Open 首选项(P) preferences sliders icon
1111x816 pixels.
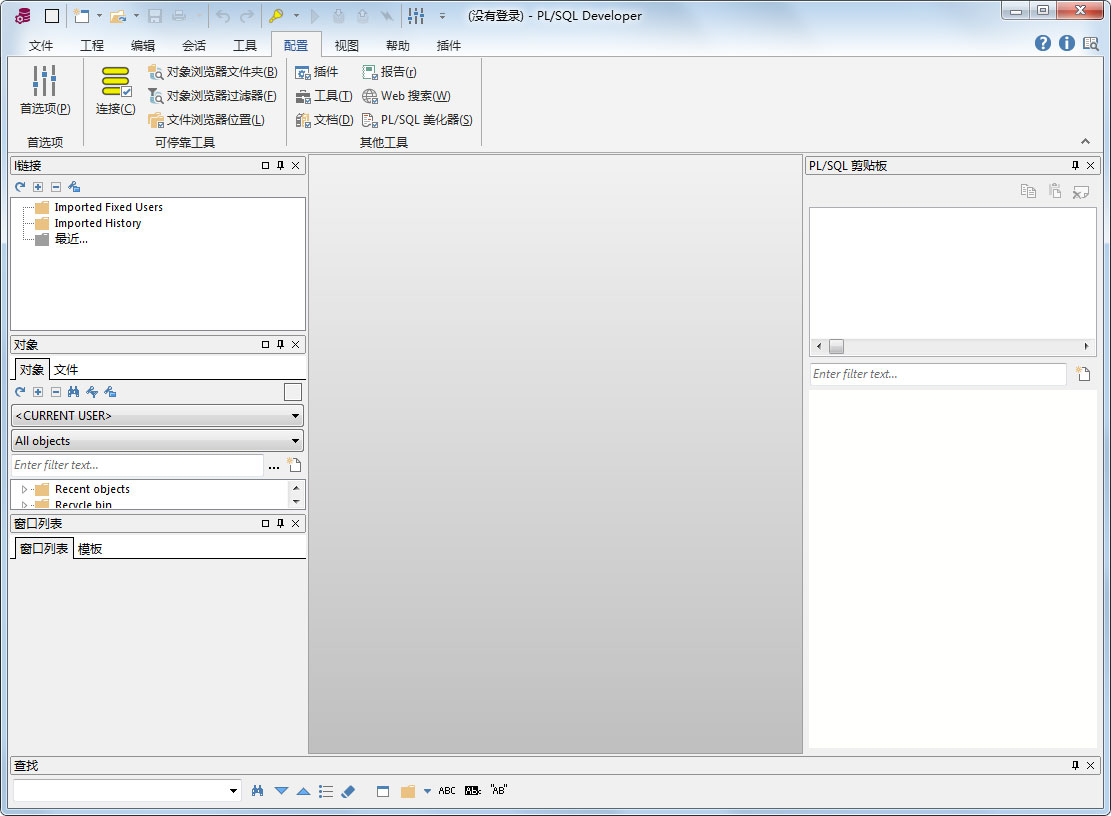coord(44,89)
